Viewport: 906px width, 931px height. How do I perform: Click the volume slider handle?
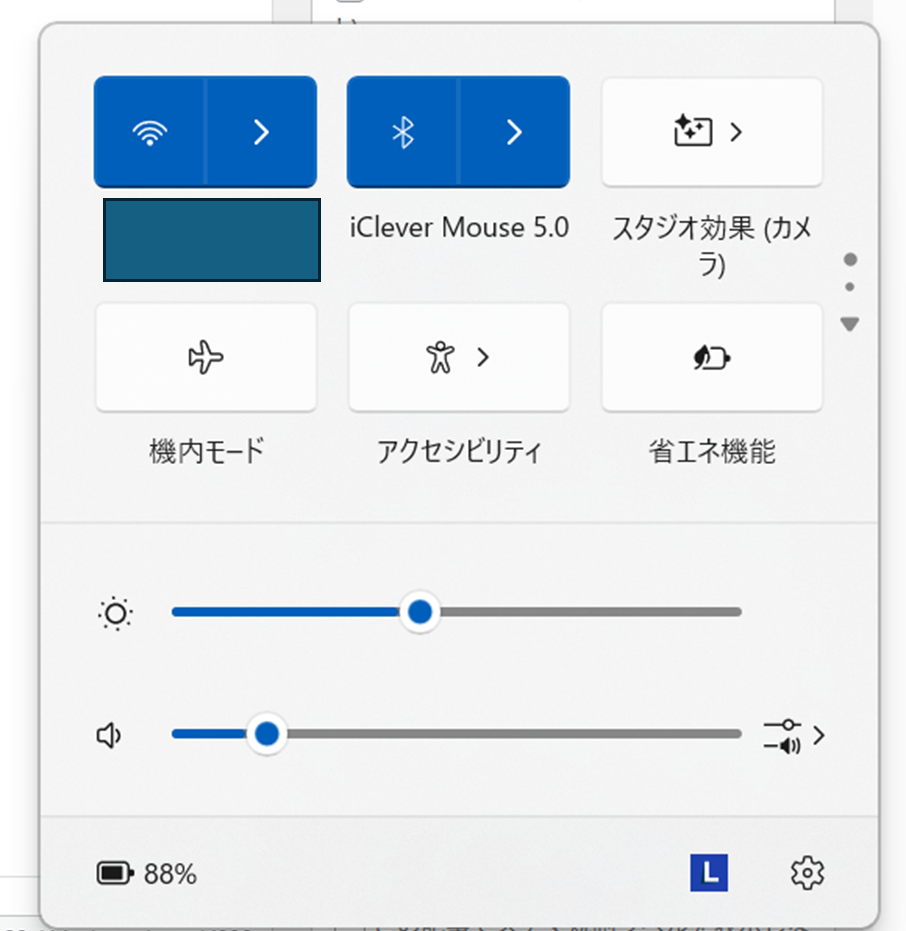[266, 735]
